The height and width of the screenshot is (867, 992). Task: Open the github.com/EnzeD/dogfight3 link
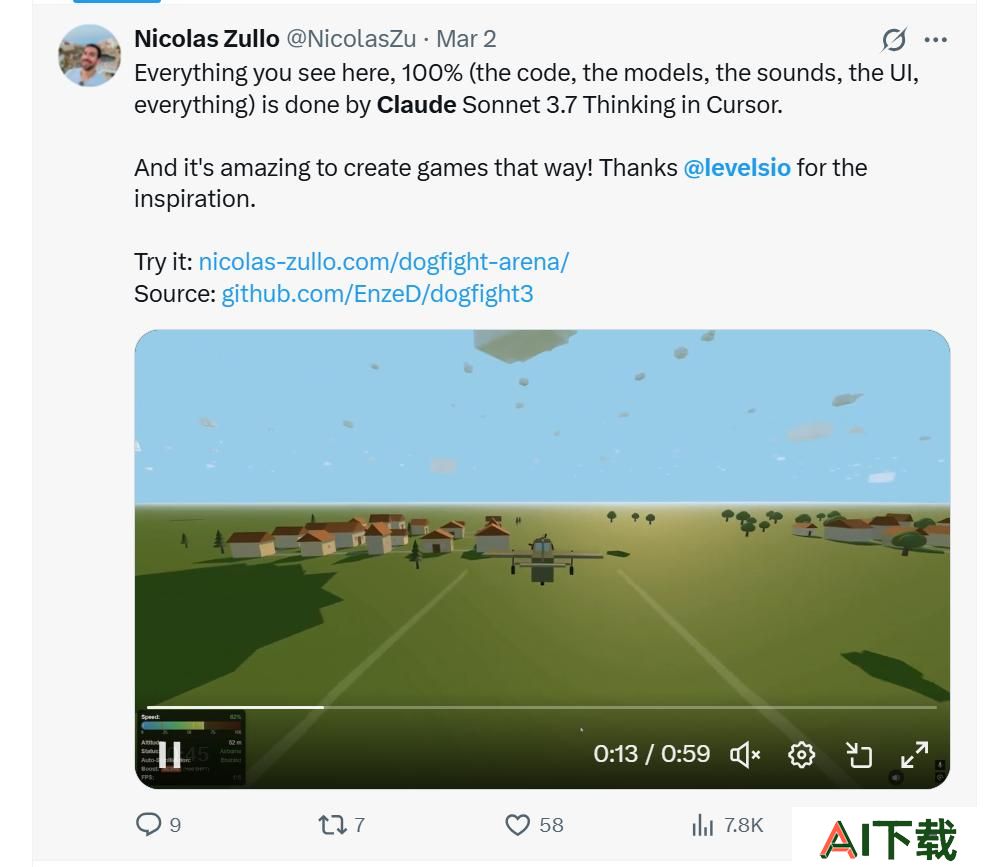377,294
